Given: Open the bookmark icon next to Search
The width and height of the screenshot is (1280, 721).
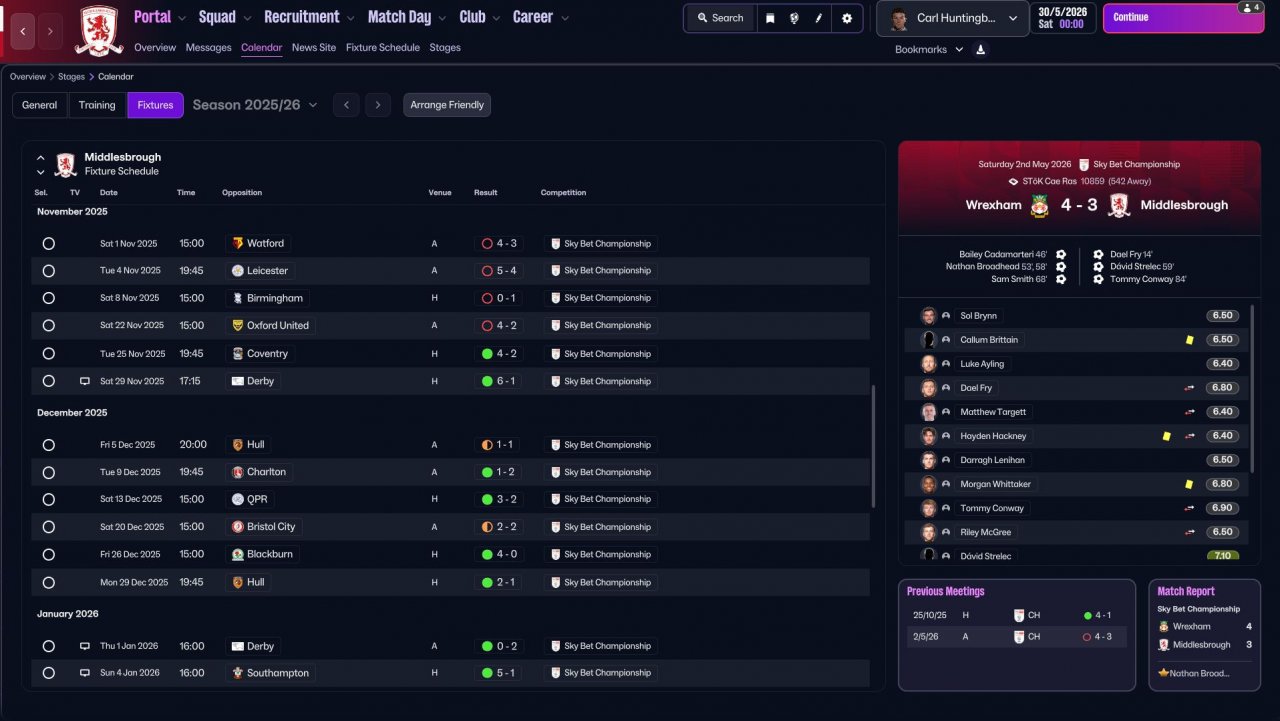Looking at the screenshot, I should [770, 18].
